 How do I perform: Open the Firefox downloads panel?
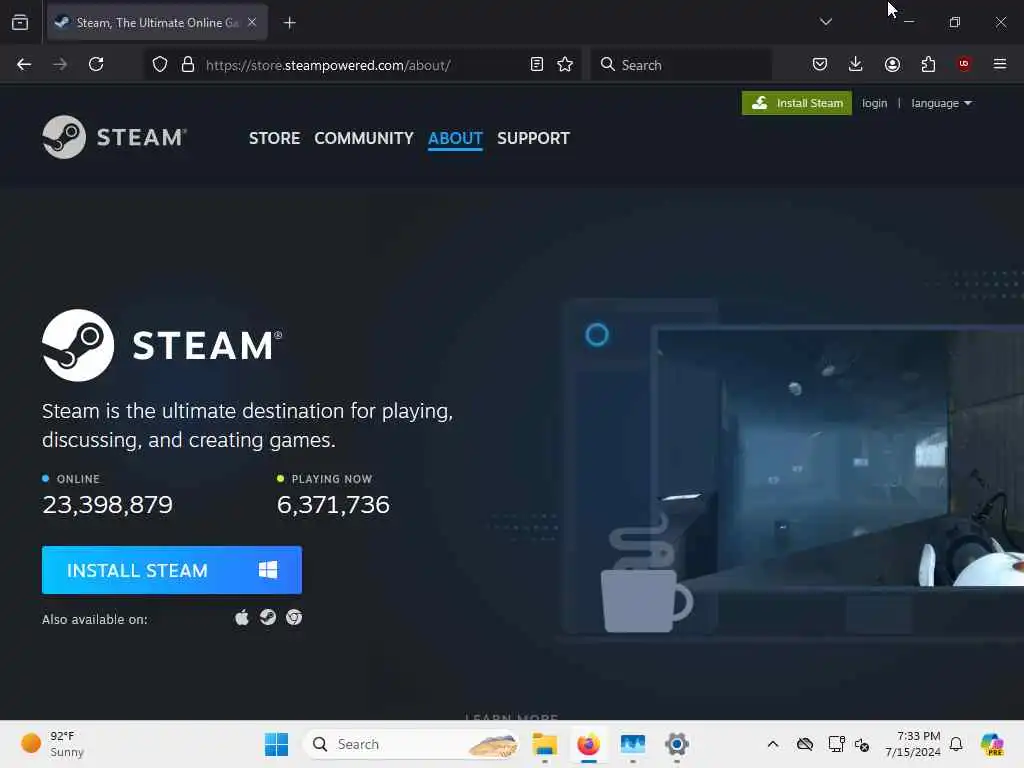click(x=856, y=64)
